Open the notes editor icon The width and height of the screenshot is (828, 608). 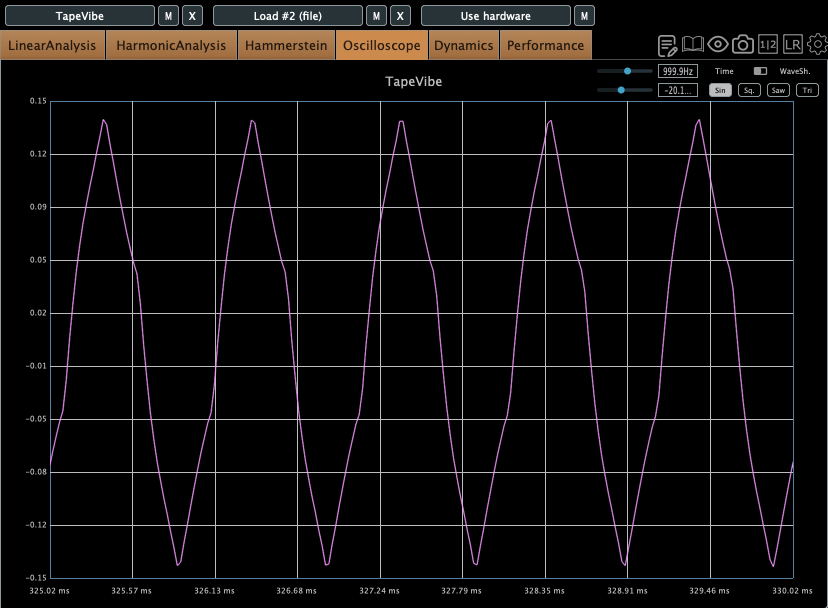tap(668, 45)
